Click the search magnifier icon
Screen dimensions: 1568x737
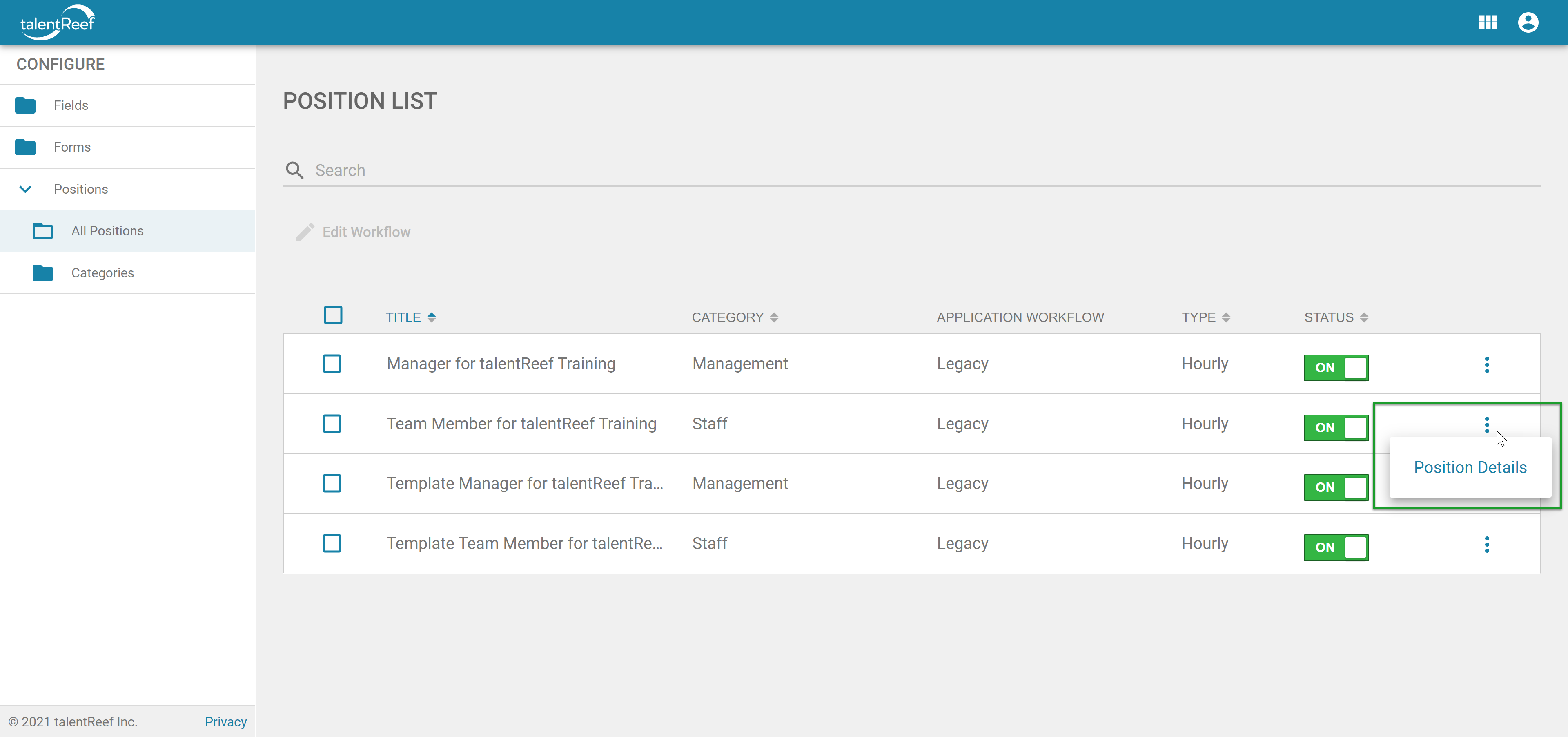pos(294,170)
